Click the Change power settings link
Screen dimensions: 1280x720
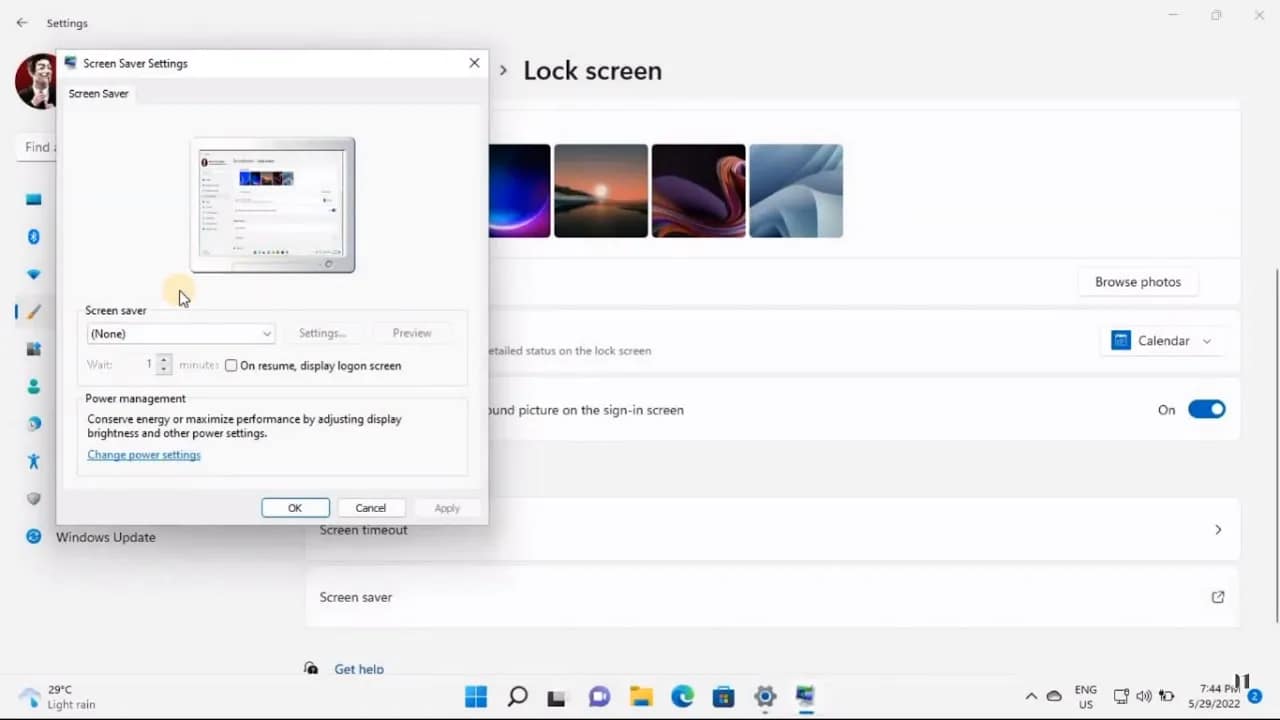[x=144, y=455]
